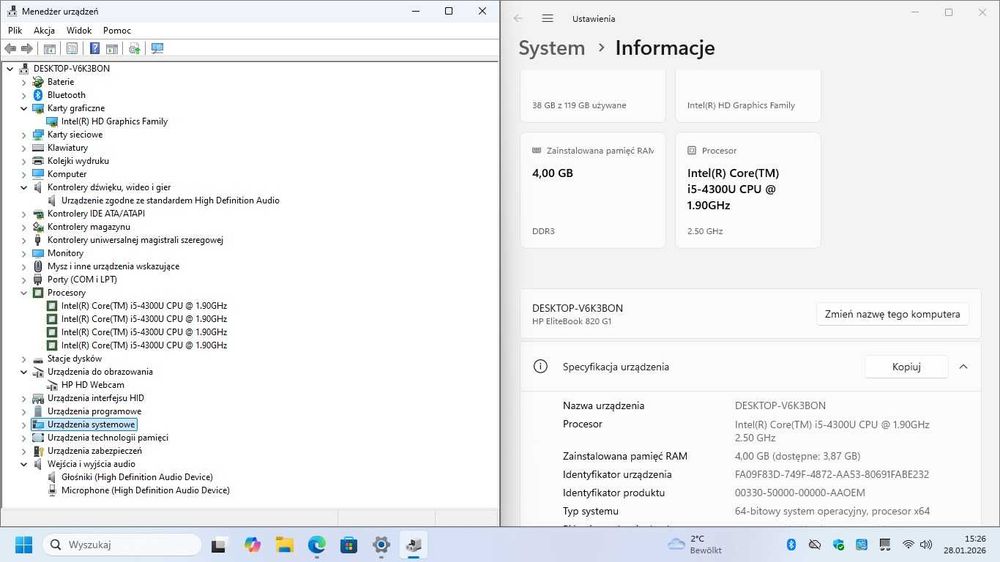Click the Głośniki speaker device icon
1000x562 pixels.
[52, 477]
